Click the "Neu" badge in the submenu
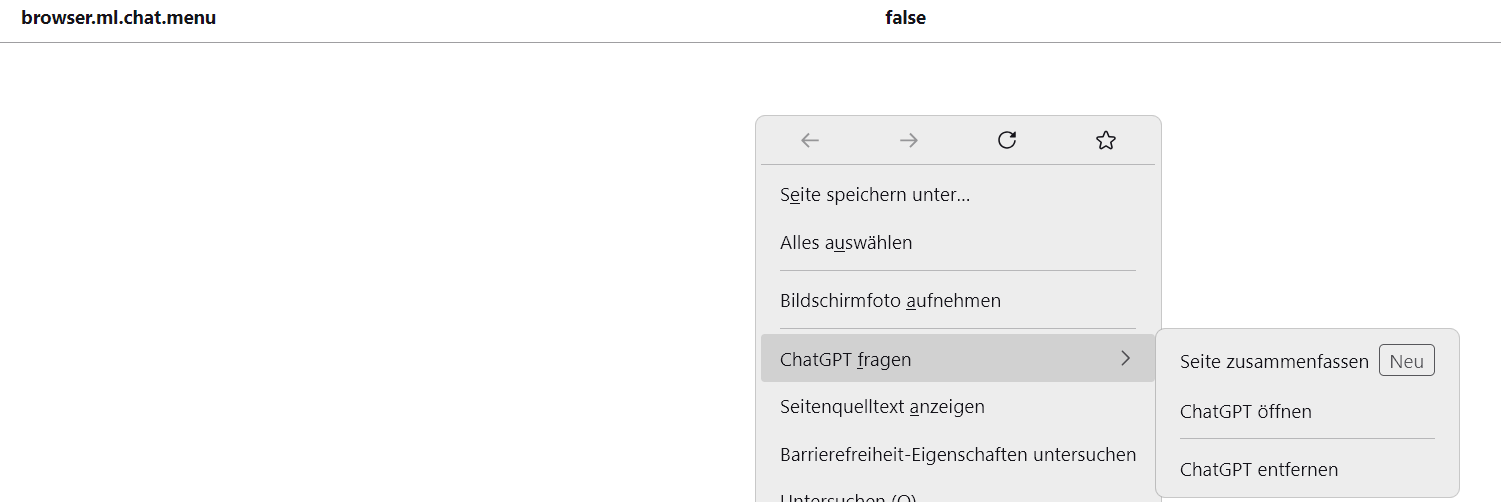 coord(1406,361)
